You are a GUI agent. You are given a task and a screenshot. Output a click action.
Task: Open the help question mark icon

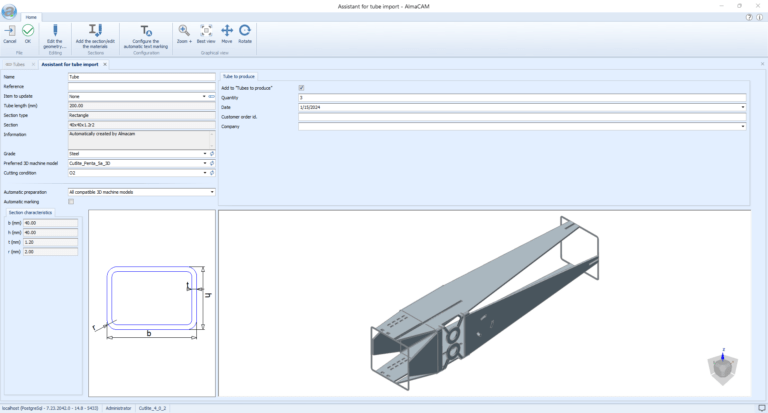pos(748,18)
